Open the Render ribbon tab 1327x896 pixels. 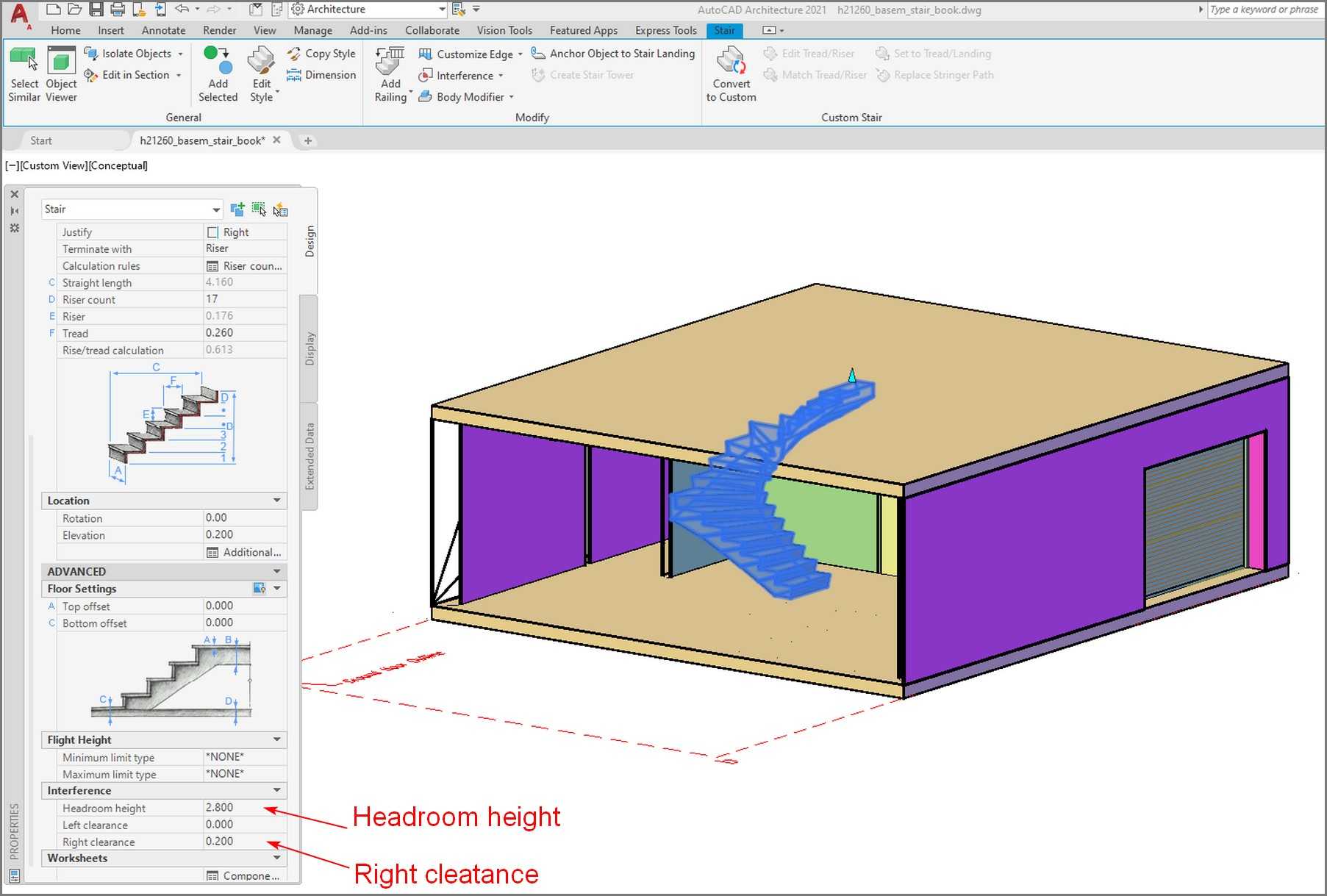pos(219,30)
